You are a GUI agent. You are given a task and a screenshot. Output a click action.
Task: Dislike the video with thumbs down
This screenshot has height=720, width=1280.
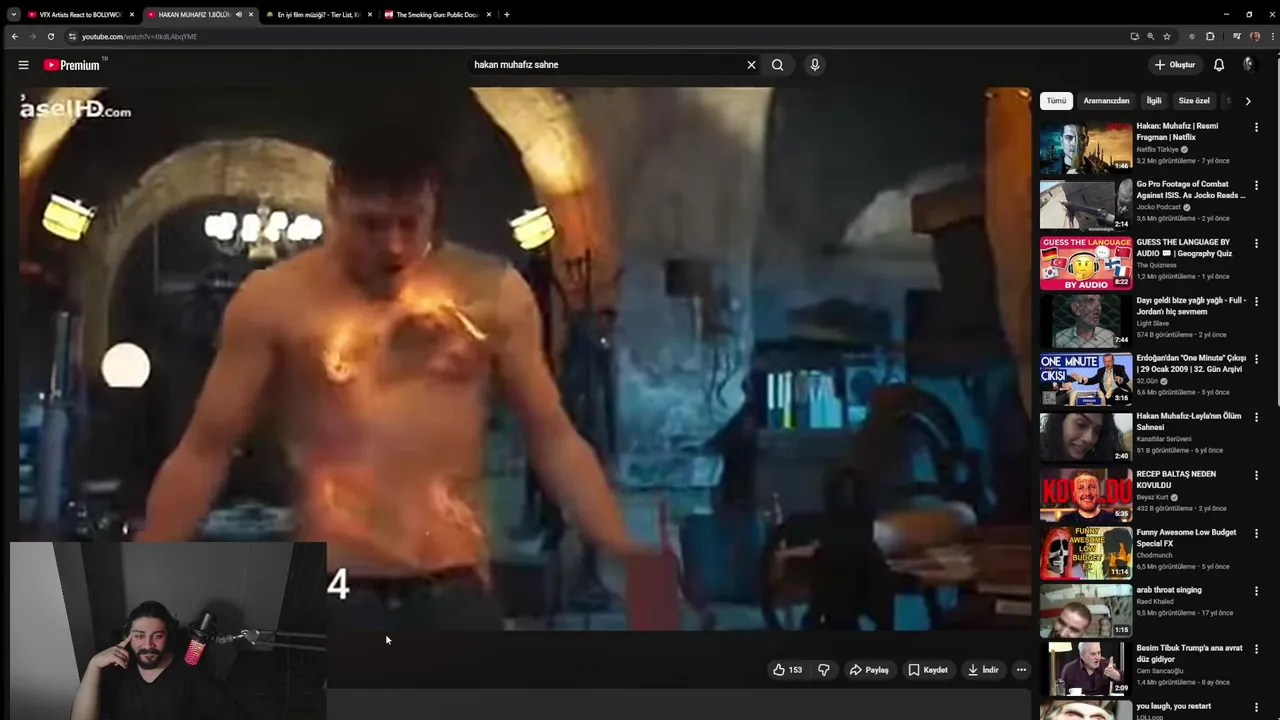click(x=824, y=670)
